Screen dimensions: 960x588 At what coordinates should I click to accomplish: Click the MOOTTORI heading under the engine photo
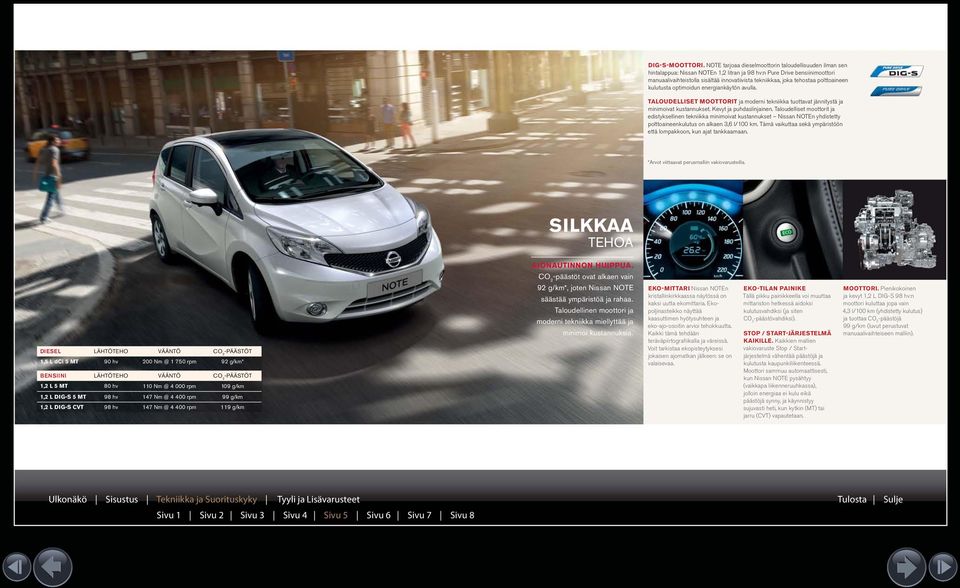pyautogui.click(x=861, y=288)
